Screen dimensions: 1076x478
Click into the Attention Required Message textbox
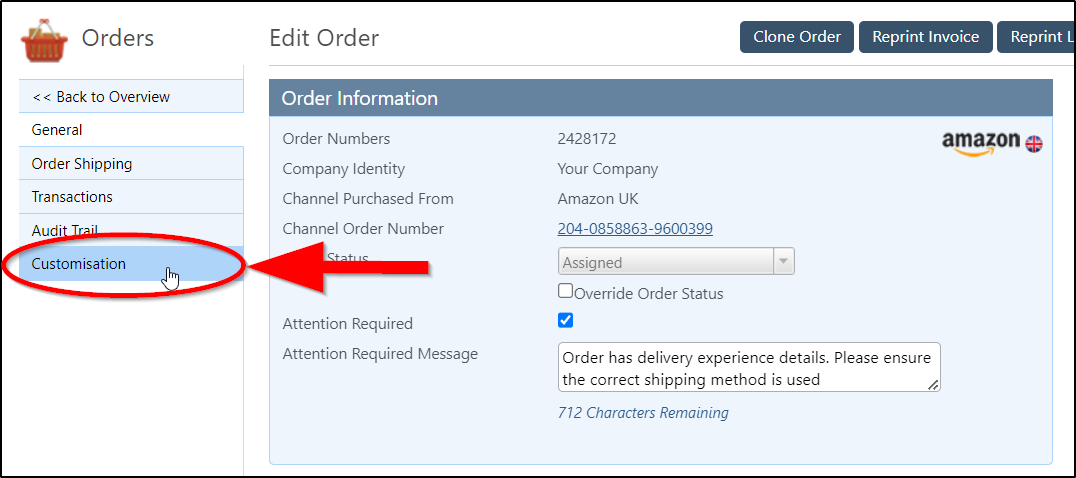[x=749, y=368]
